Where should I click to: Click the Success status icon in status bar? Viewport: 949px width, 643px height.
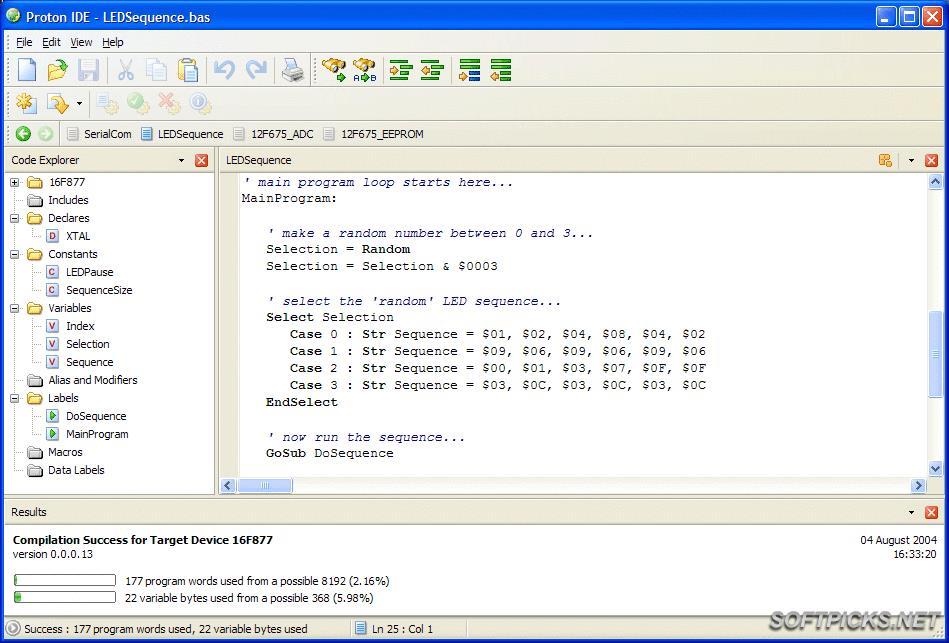pos(13,628)
